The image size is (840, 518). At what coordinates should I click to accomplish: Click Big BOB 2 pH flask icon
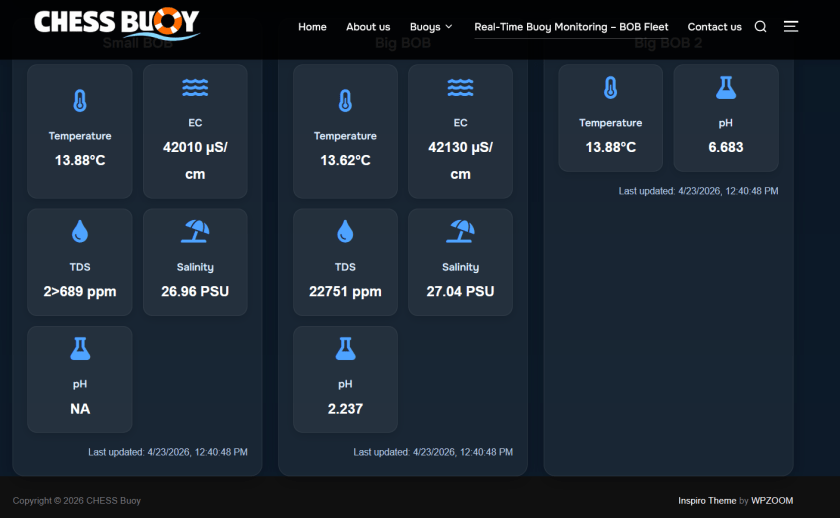[x=726, y=88]
